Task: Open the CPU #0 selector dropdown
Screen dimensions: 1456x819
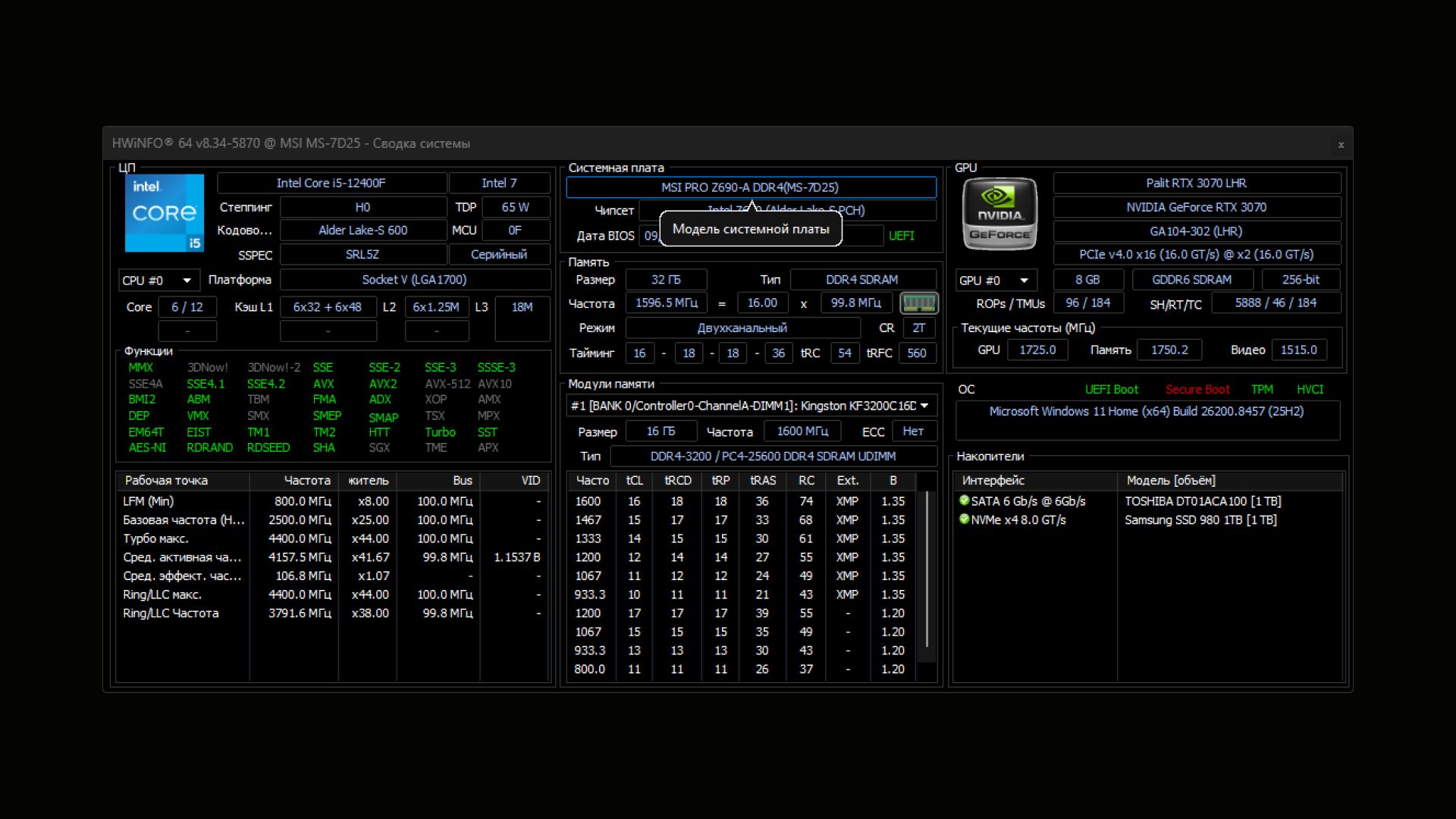Action: [x=158, y=281]
